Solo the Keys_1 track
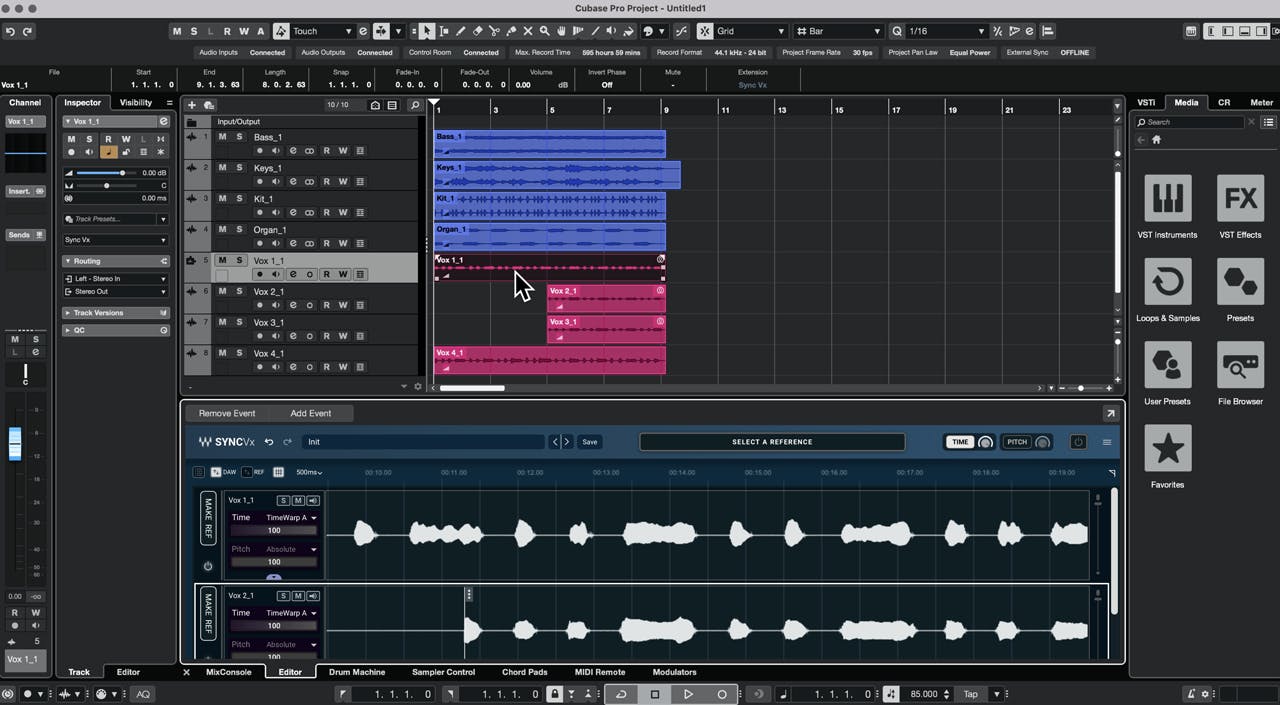The height and width of the screenshot is (705, 1280). pyautogui.click(x=239, y=168)
